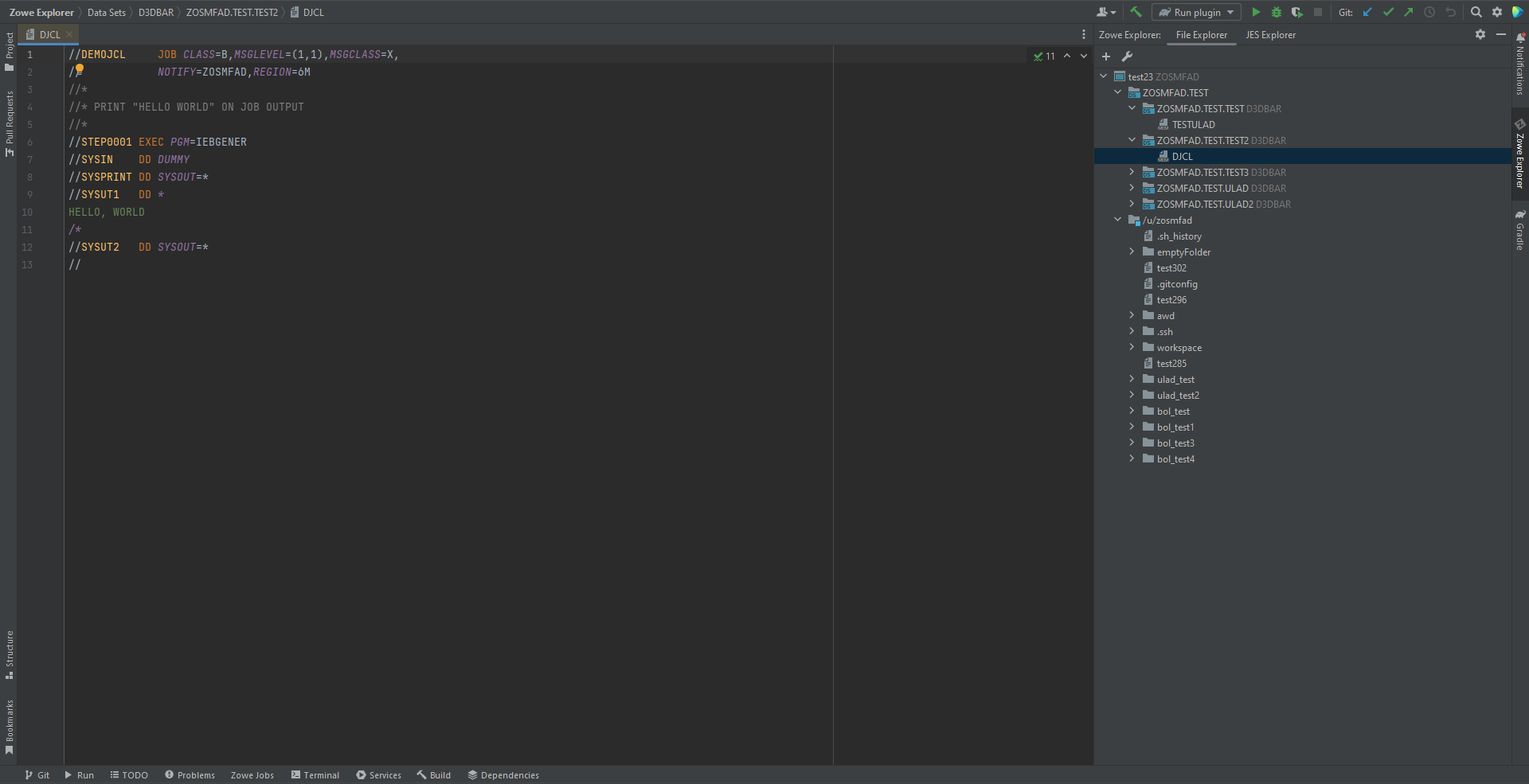
Task: Click the Git Push arrow icon
Action: coord(1409,12)
